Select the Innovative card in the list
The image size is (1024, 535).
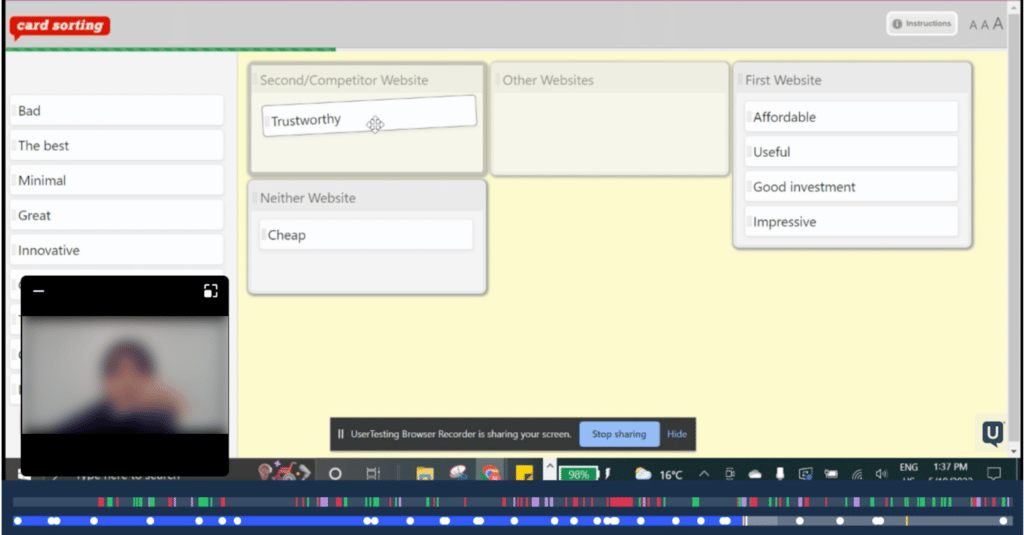117,250
